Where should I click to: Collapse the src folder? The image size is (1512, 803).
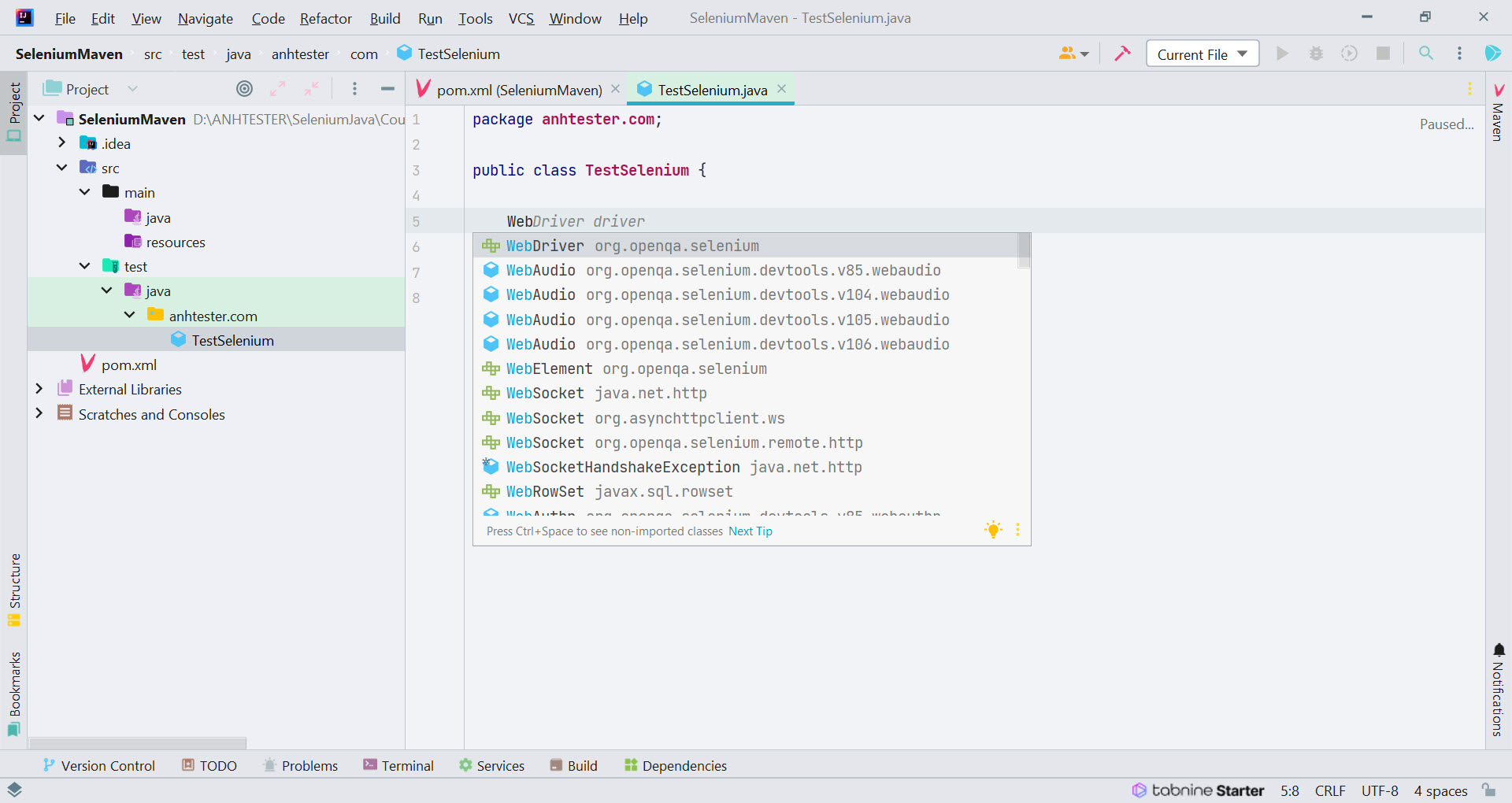tap(62, 168)
